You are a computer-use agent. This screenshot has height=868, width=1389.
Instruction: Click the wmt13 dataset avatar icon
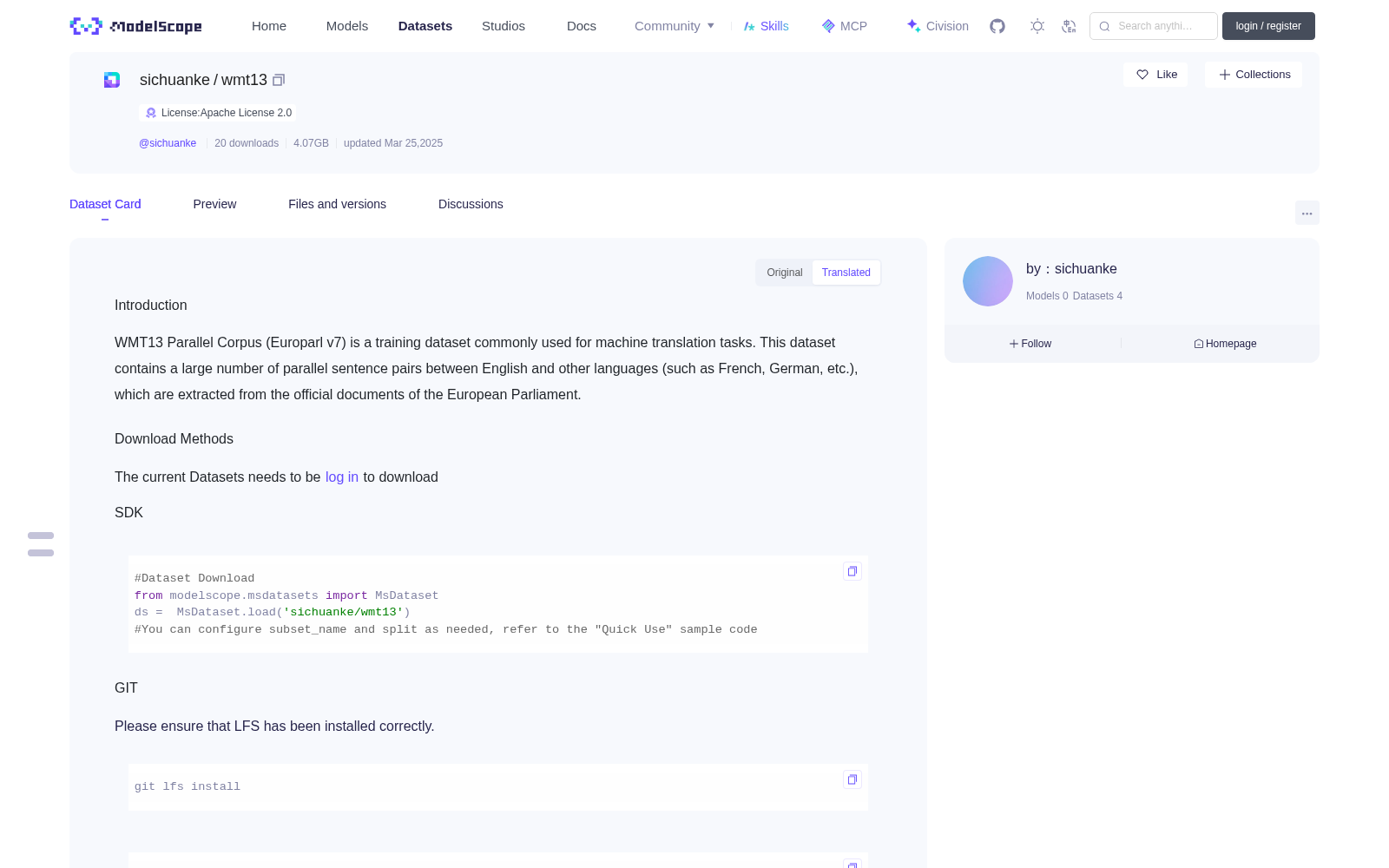pos(112,80)
